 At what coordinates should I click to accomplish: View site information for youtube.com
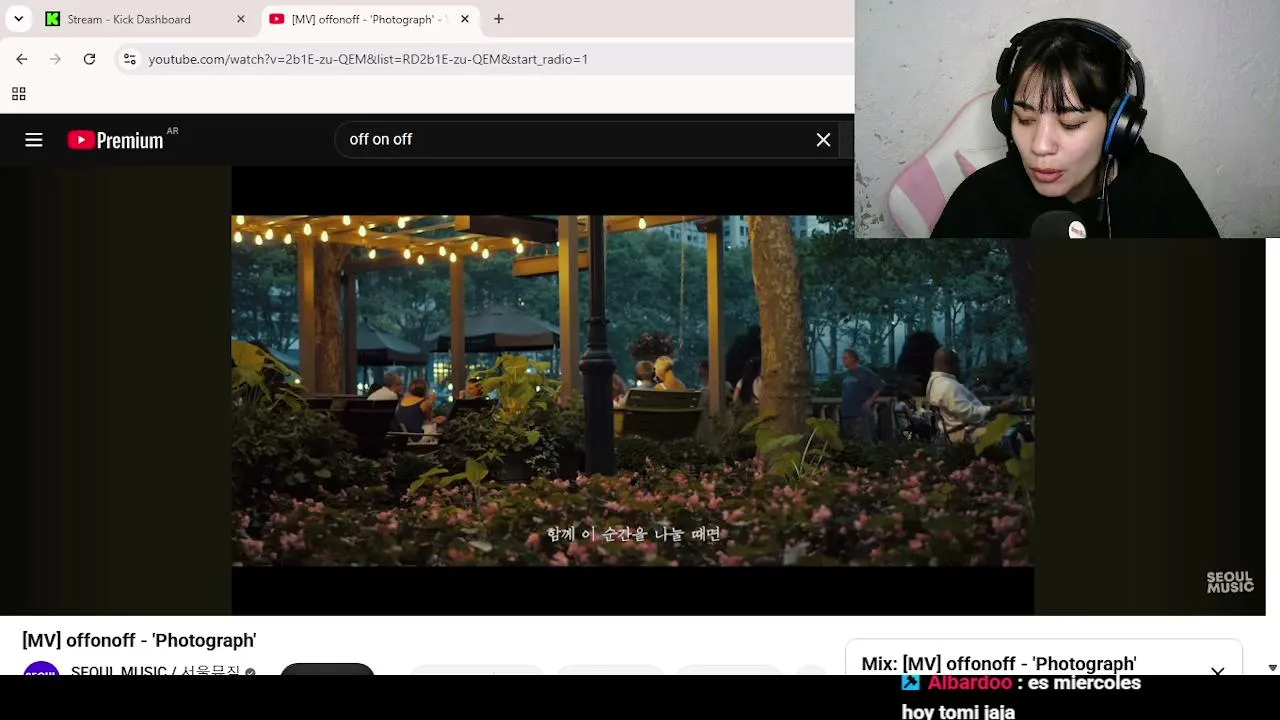click(130, 59)
